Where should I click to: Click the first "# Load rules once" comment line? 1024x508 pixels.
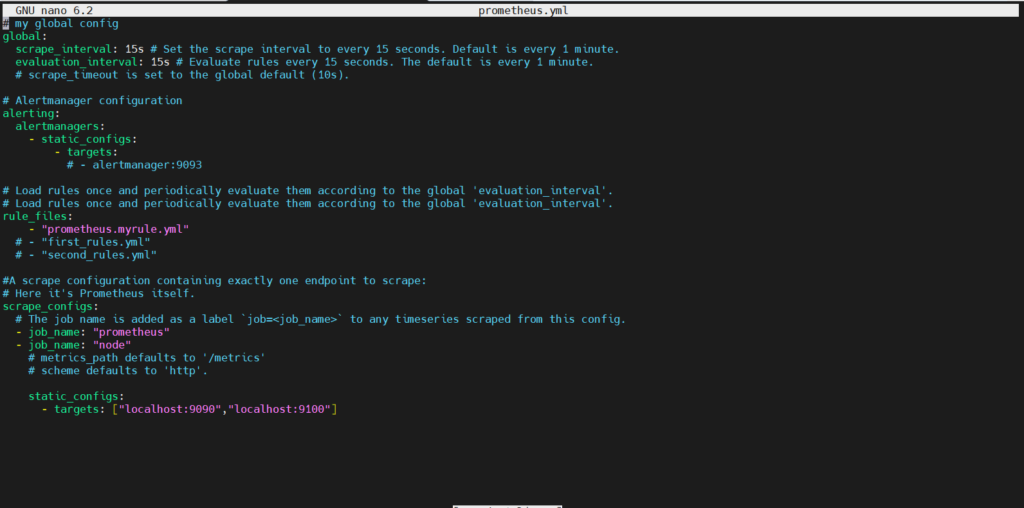[x=308, y=191]
